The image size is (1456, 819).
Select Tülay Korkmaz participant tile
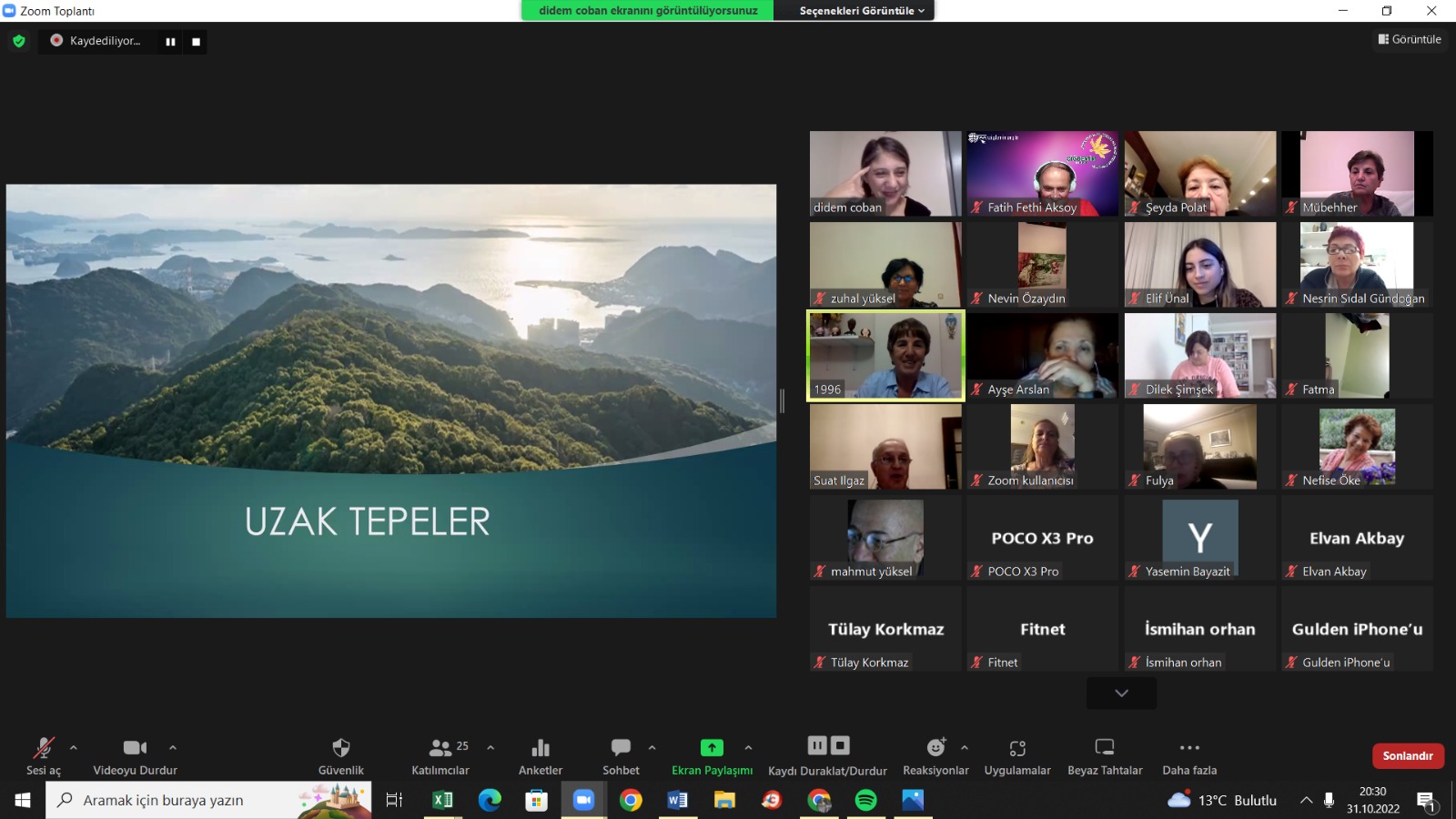pyautogui.click(x=885, y=628)
